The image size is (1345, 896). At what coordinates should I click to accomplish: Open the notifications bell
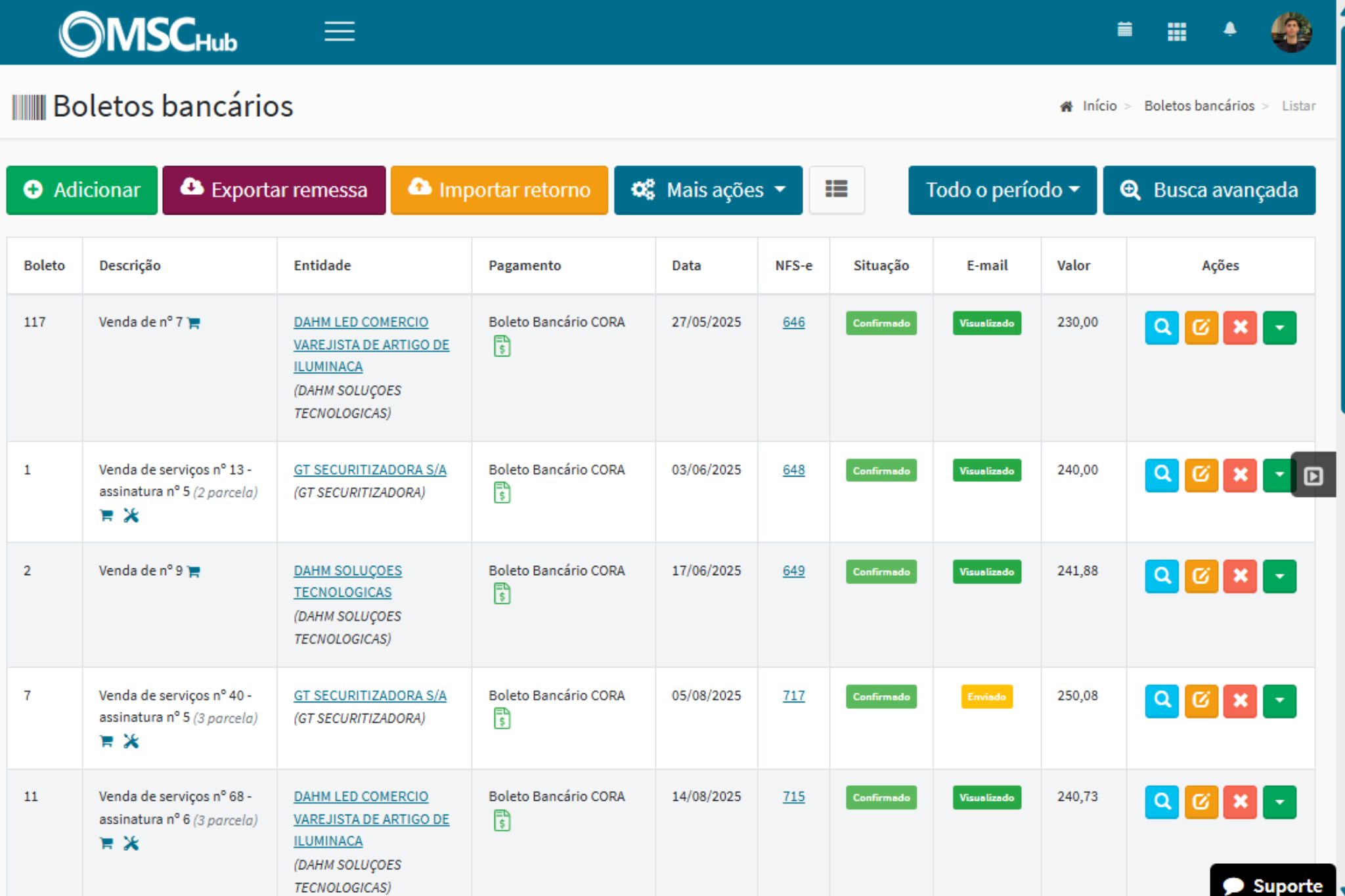click(1229, 31)
